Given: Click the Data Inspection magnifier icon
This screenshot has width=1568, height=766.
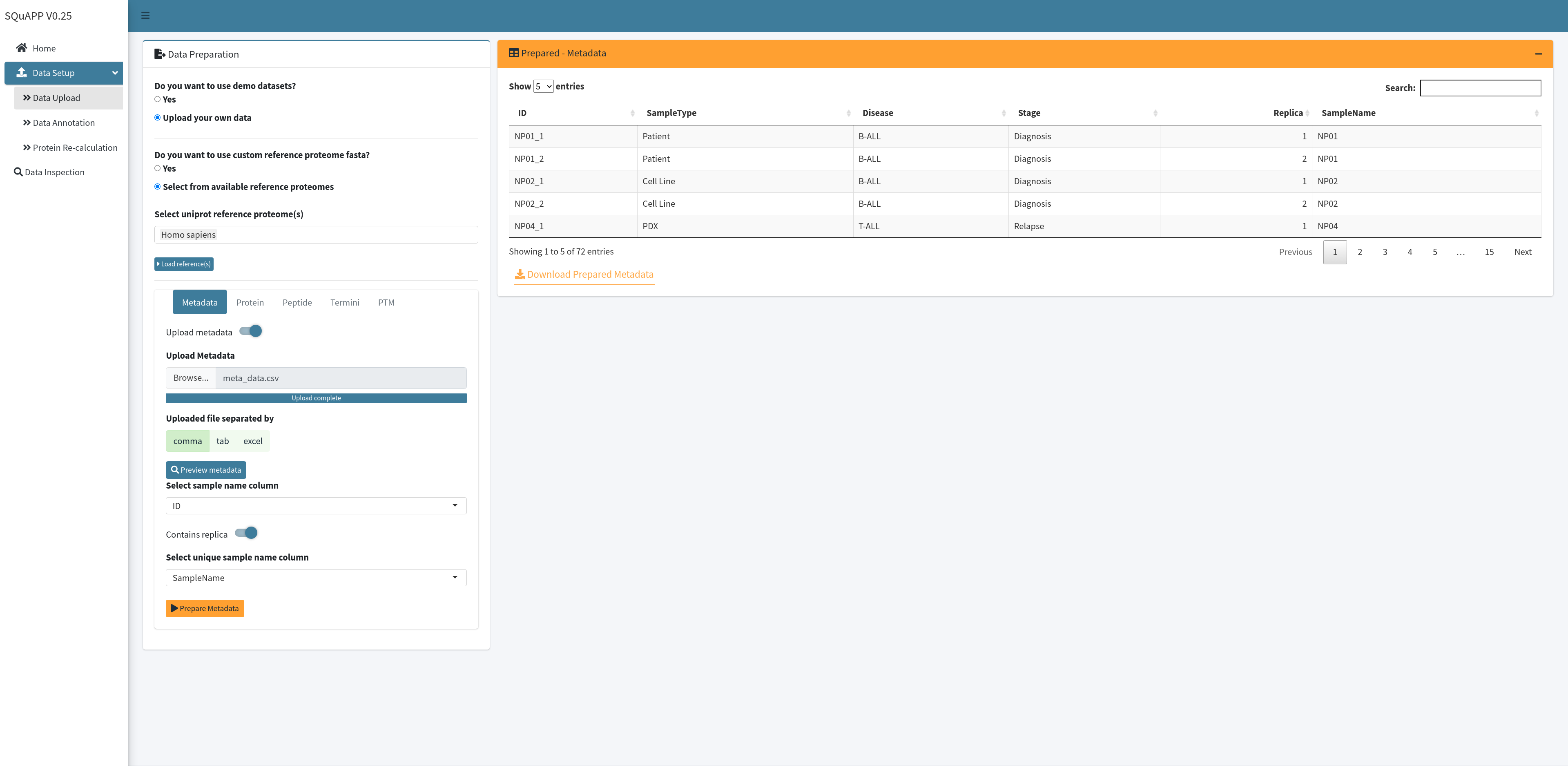Looking at the screenshot, I should tap(18, 172).
